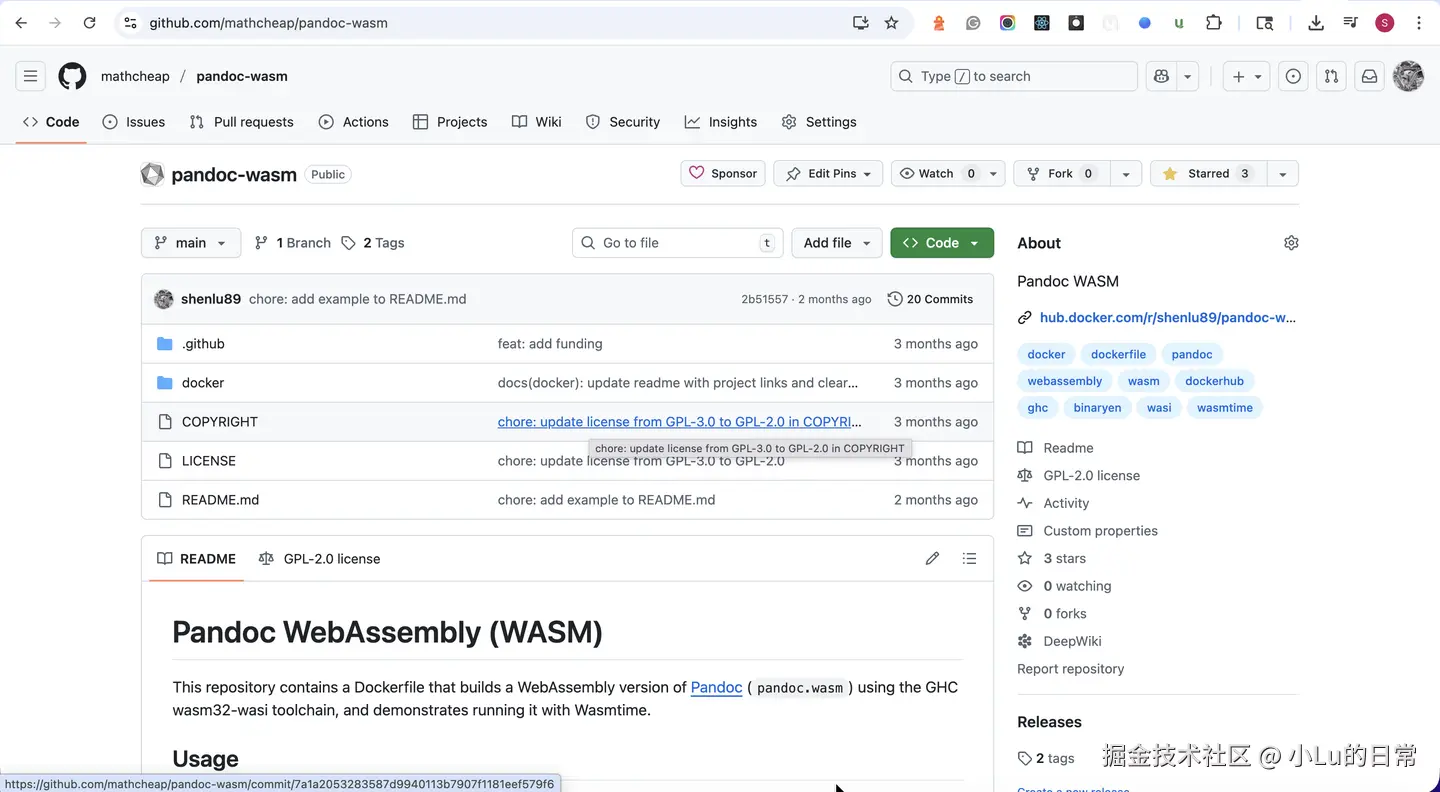Open the Docker Hub link in About
The image size is (1440, 792).
(x=1168, y=318)
